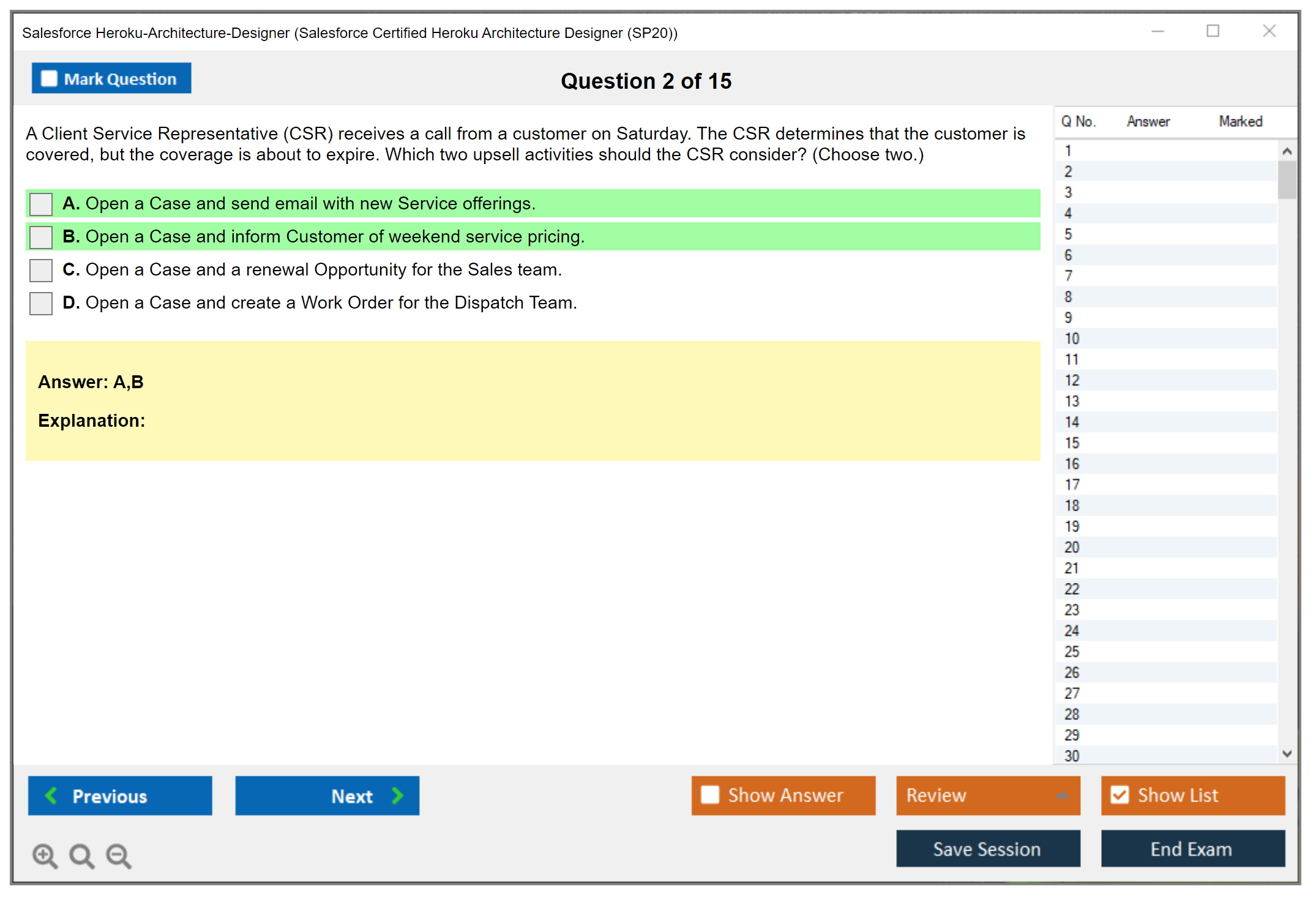Check option C renewal Opportunity checkbox

point(41,270)
